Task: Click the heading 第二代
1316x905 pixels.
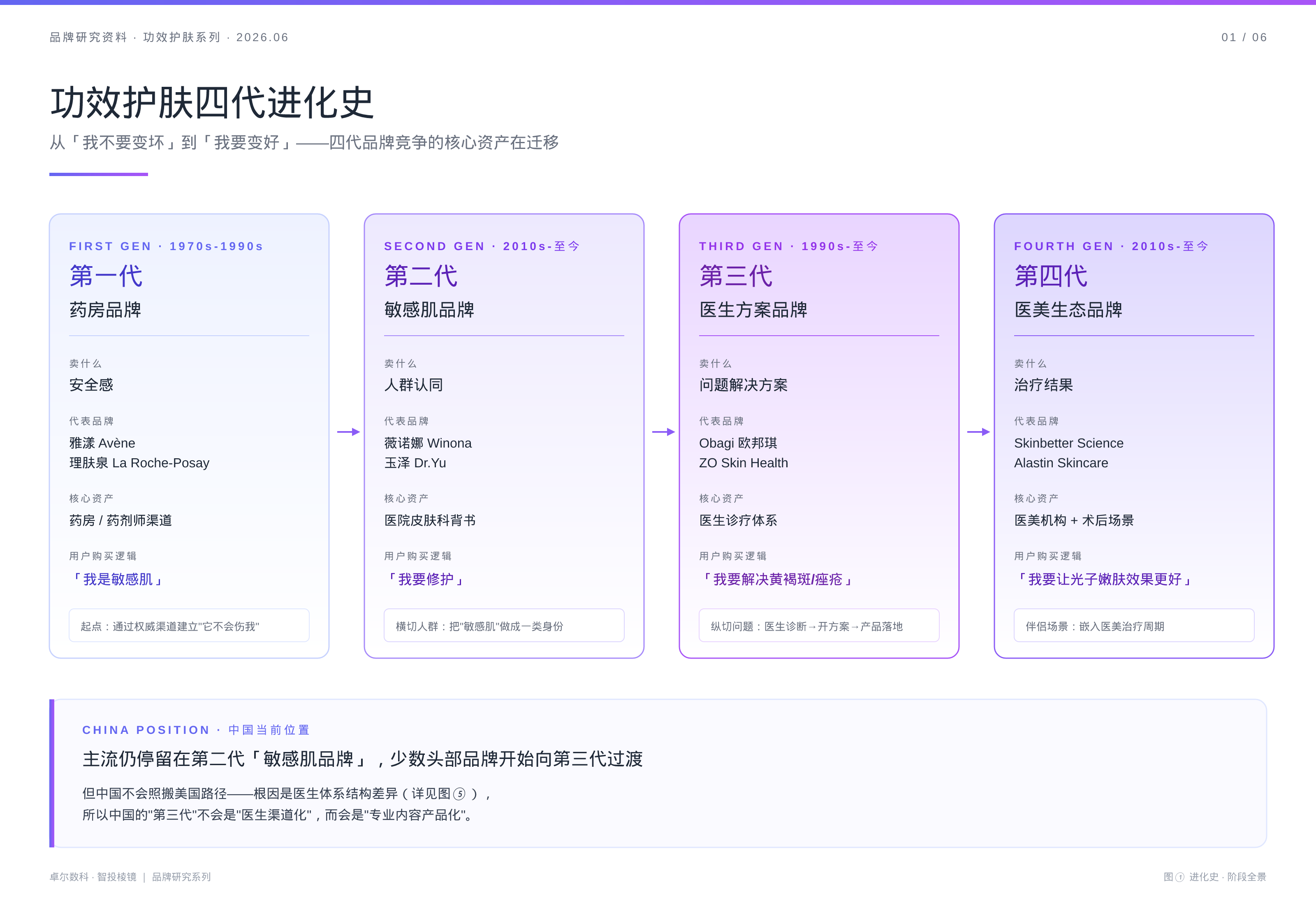Action: [x=421, y=276]
